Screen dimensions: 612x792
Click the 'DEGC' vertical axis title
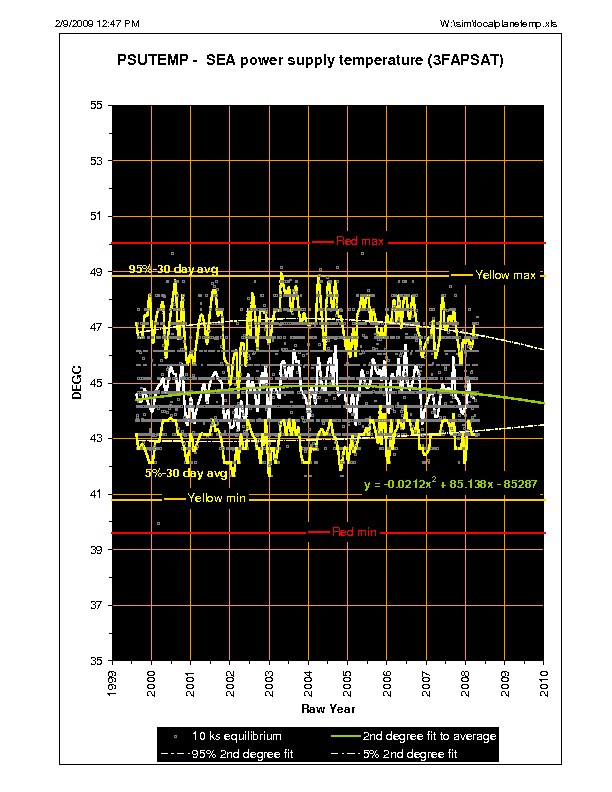pyautogui.click(x=76, y=382)
